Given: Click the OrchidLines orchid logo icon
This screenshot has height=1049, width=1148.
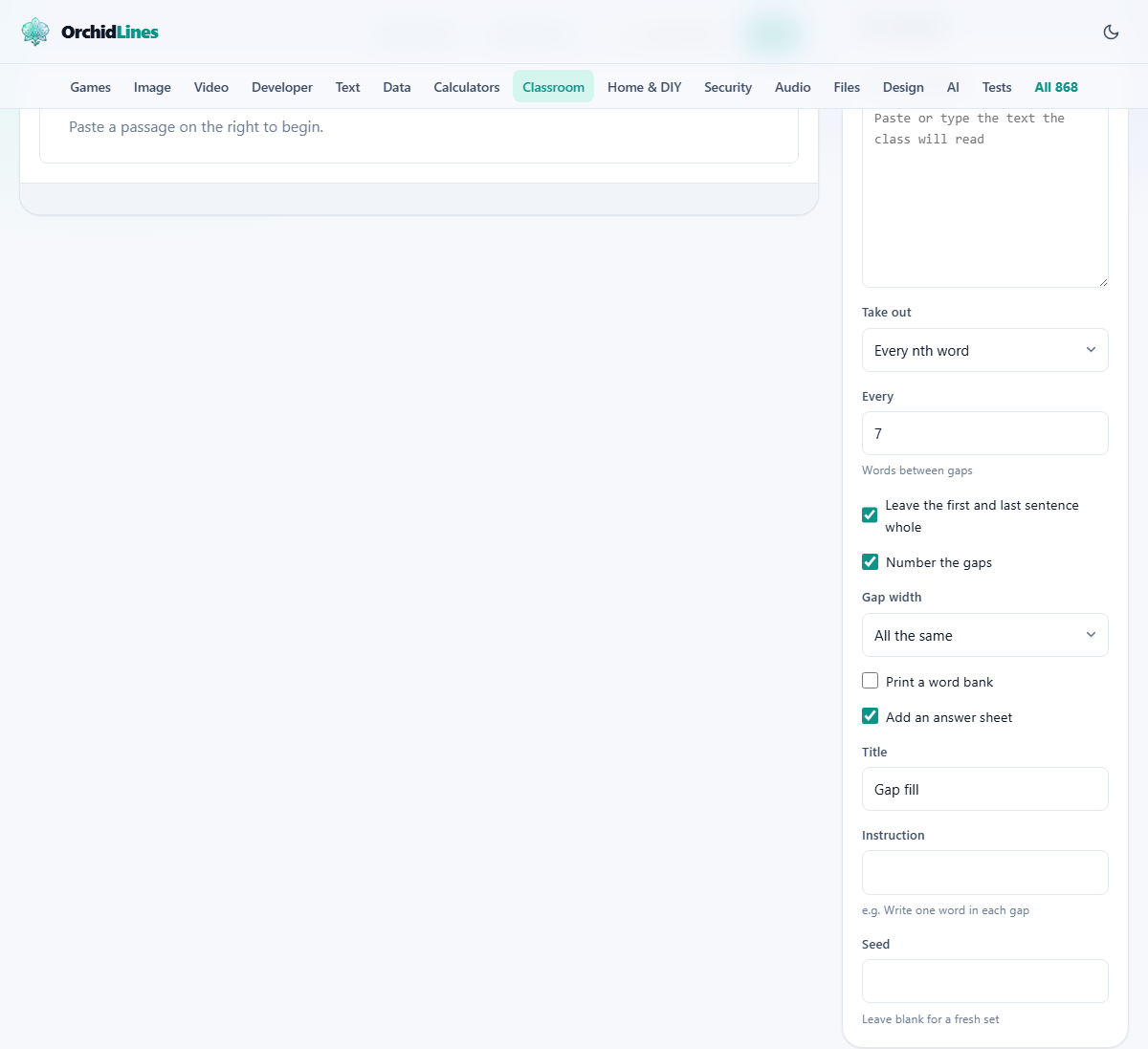Looking at the screenshot, I should [35, 32].
